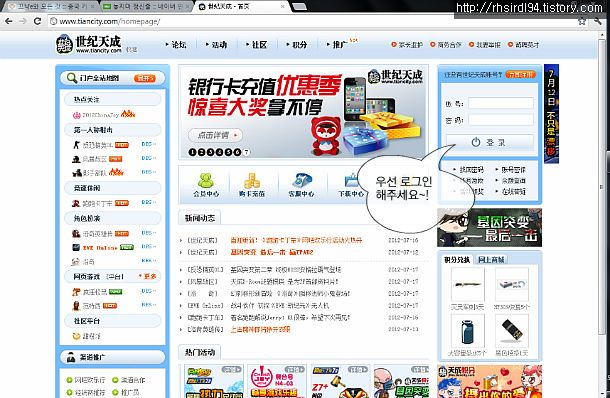Go back with the browser back arrow
The image size is (610, 398).
pyautogui.click(x=9, y=21)
